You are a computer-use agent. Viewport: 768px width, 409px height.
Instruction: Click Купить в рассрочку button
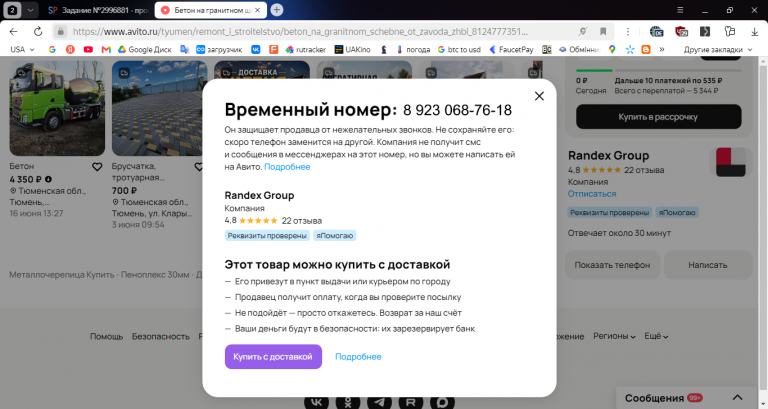(x=658, y=117)
